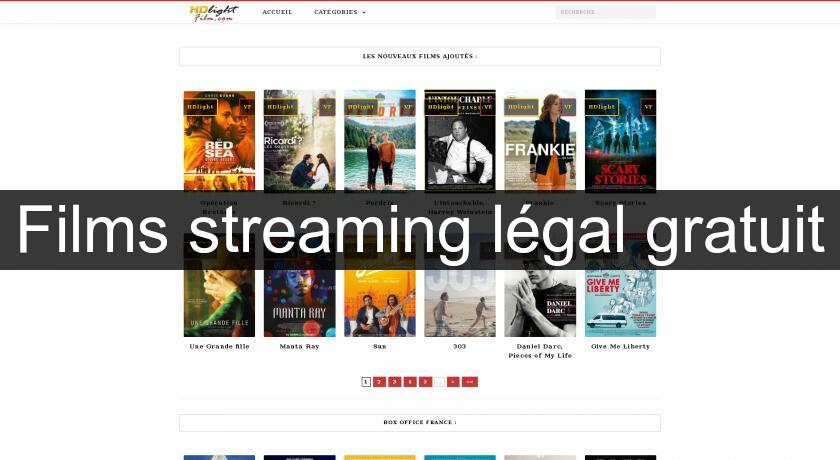
Task: Go to pagination page 2
Action: [379, 382]
